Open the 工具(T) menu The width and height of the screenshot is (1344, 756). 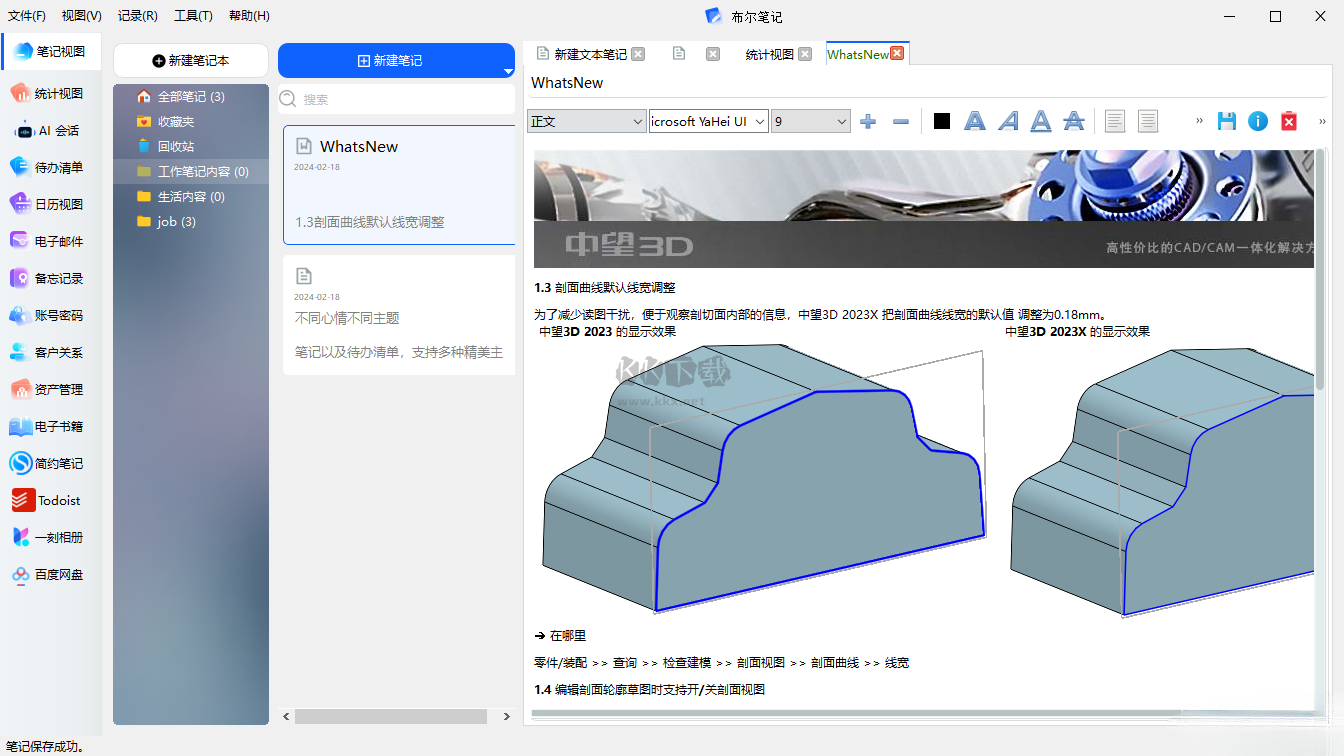tap(193, 16)
